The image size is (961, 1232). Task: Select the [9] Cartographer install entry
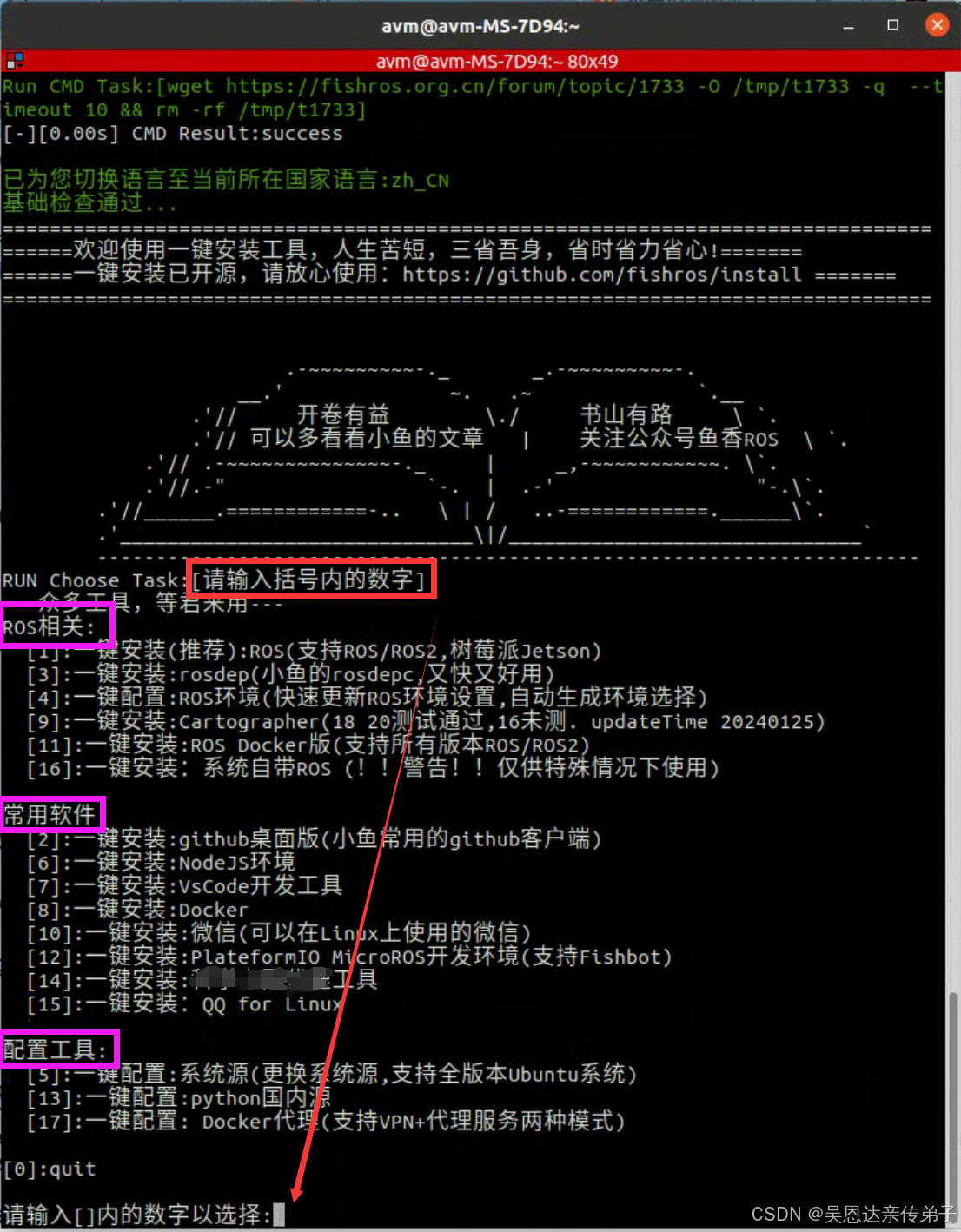(426, 721)
